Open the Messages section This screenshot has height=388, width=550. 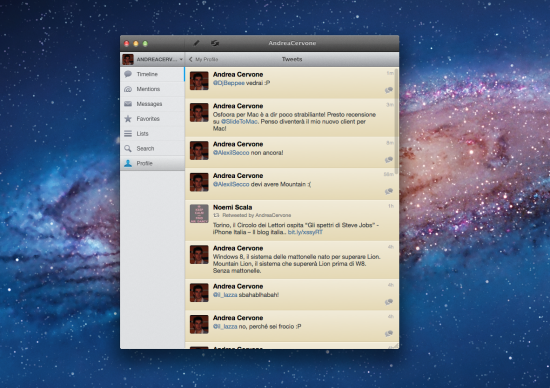click(152, 104)
